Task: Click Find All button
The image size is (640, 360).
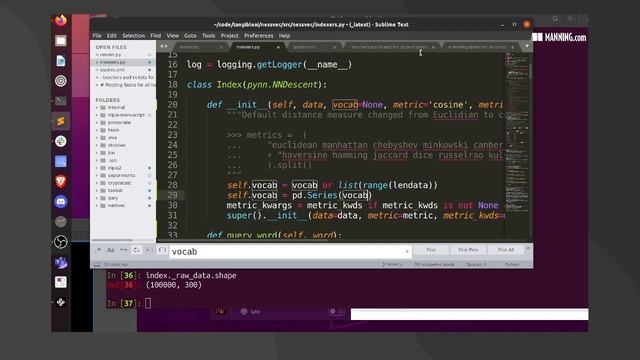Action: tap(505, 250)
